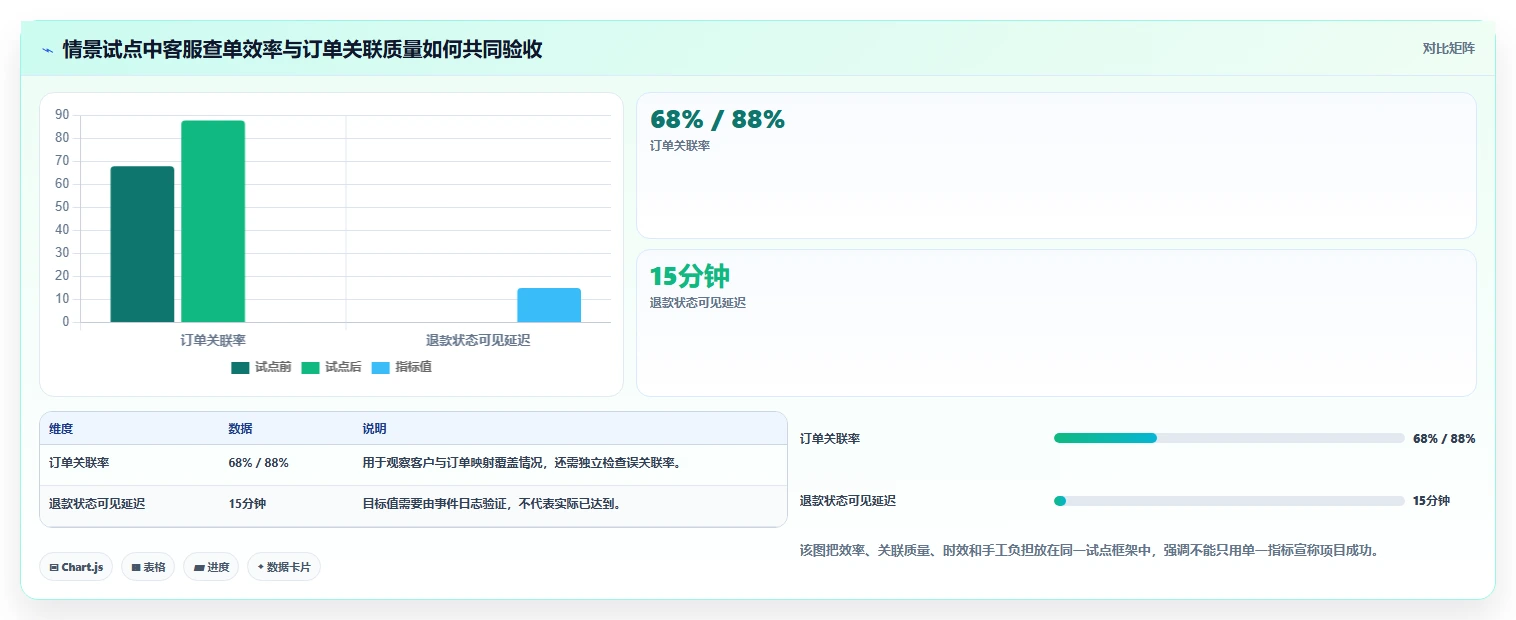Click the 订单关联率 x-axis label
Screen dimensions: 1516x620
click(x=213, y=340)
